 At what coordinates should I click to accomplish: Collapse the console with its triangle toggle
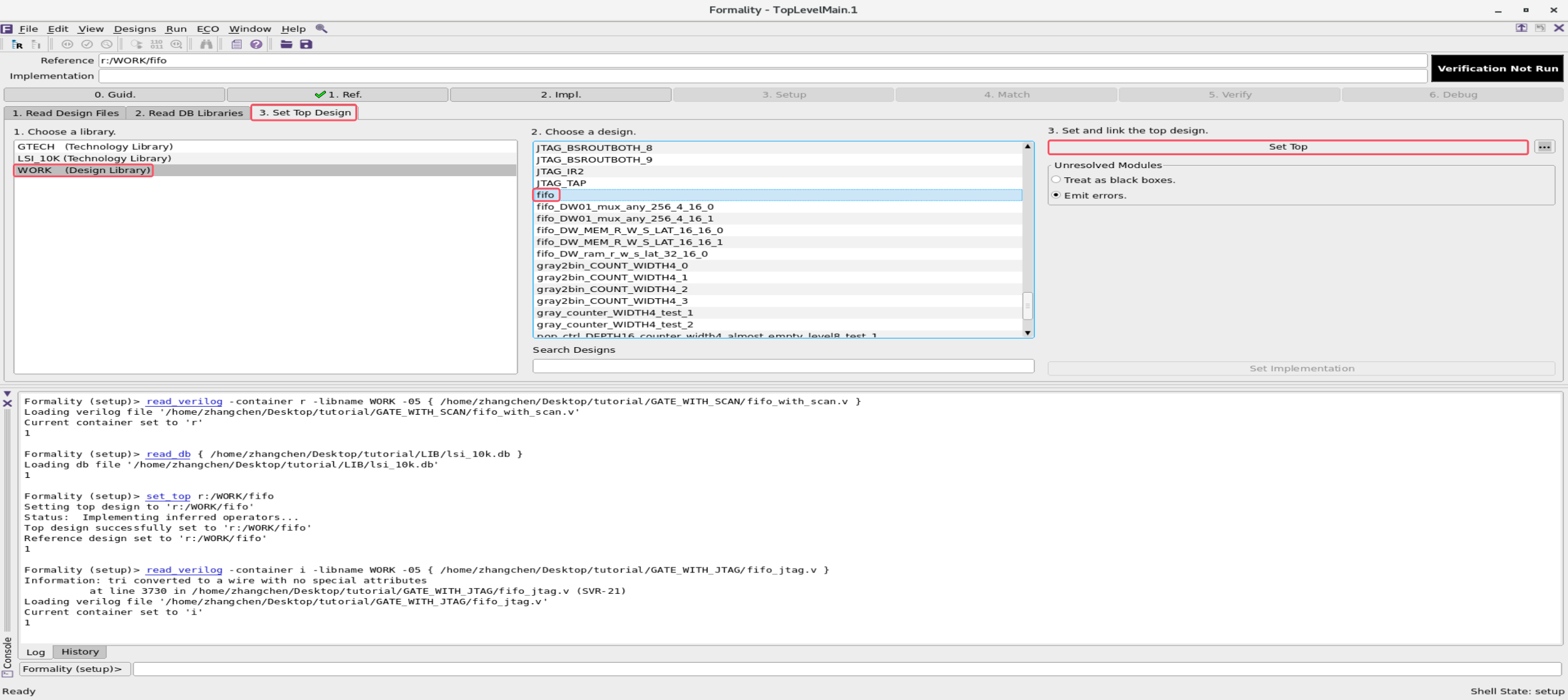[x=7, y=394]
